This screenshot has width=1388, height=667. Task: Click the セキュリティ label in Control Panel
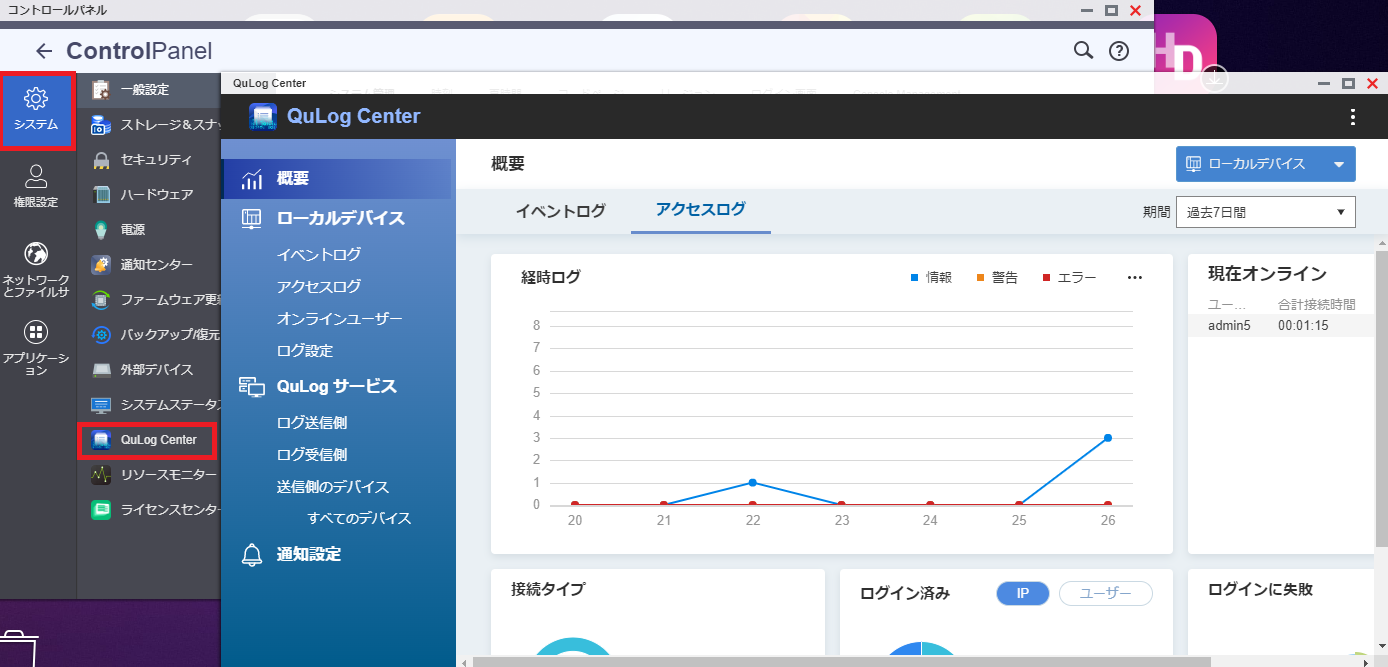click(x=156, y=160)
